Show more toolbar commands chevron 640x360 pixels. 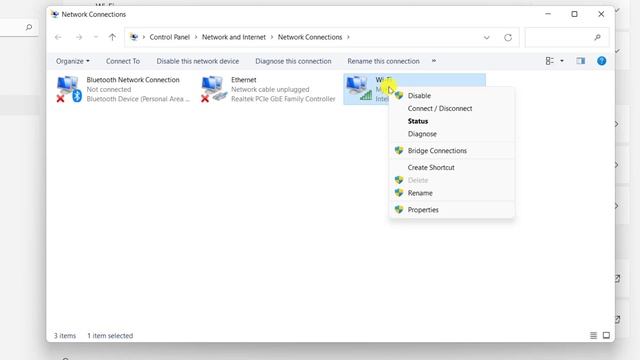pos(433,61)
